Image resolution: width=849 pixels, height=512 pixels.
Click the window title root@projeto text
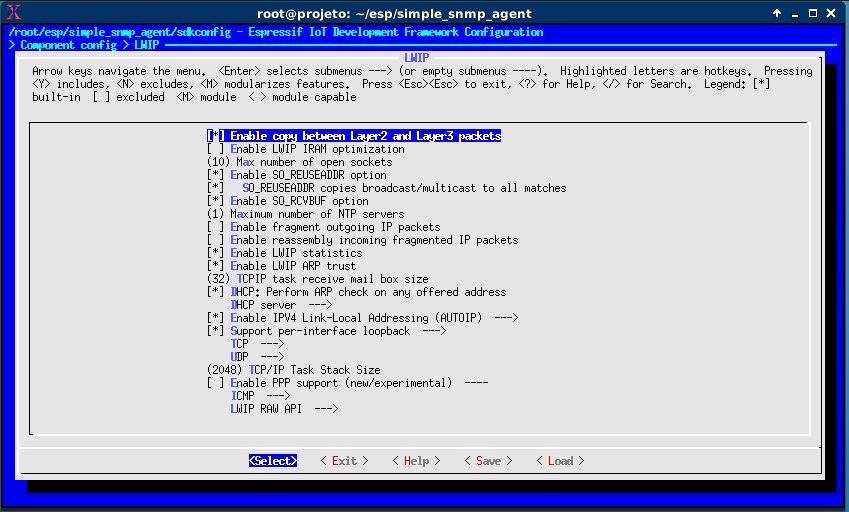(394, 14)
